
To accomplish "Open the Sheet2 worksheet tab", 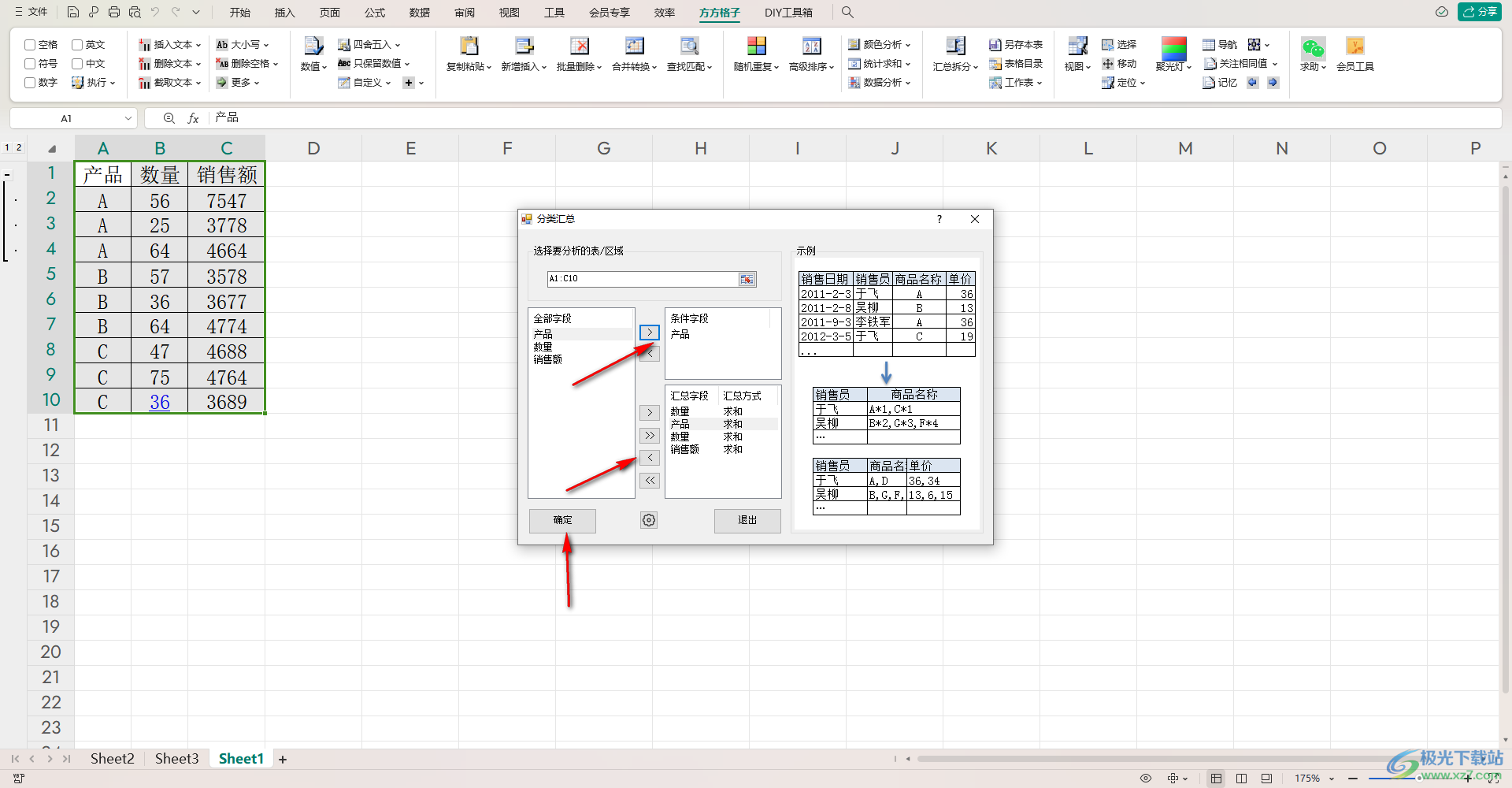I will pos(112,759).
